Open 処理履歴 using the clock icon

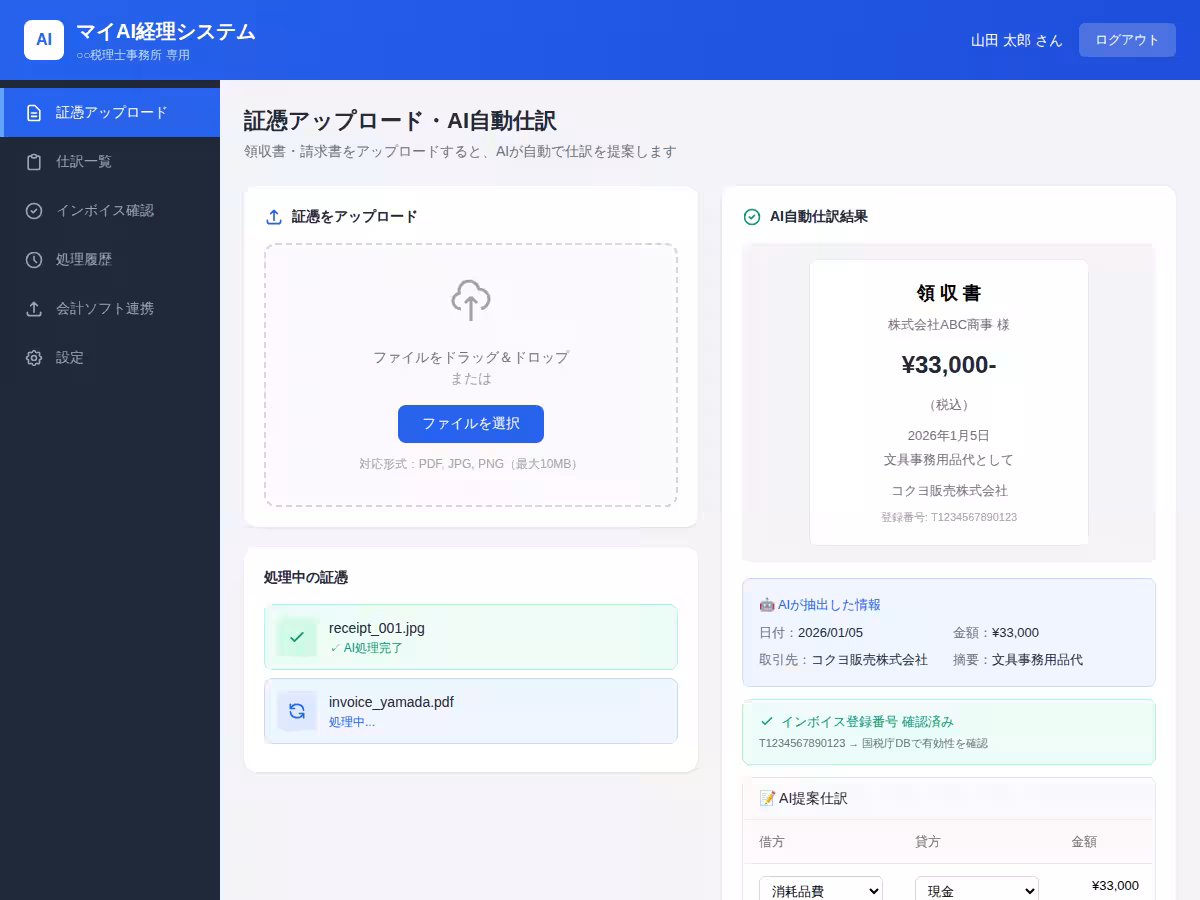(x=34, y=259)
